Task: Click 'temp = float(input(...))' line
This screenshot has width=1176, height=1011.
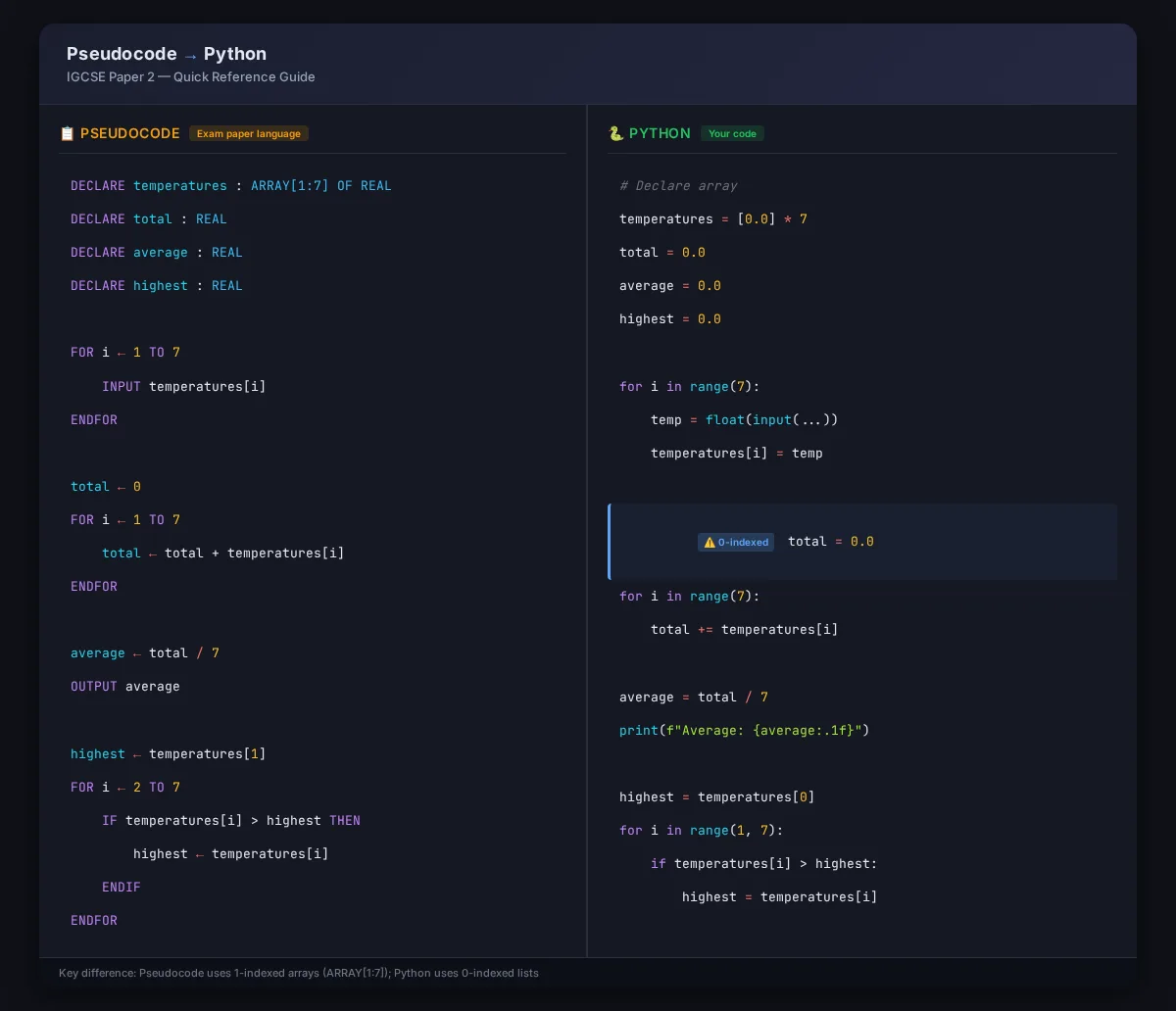Action: 745,420
